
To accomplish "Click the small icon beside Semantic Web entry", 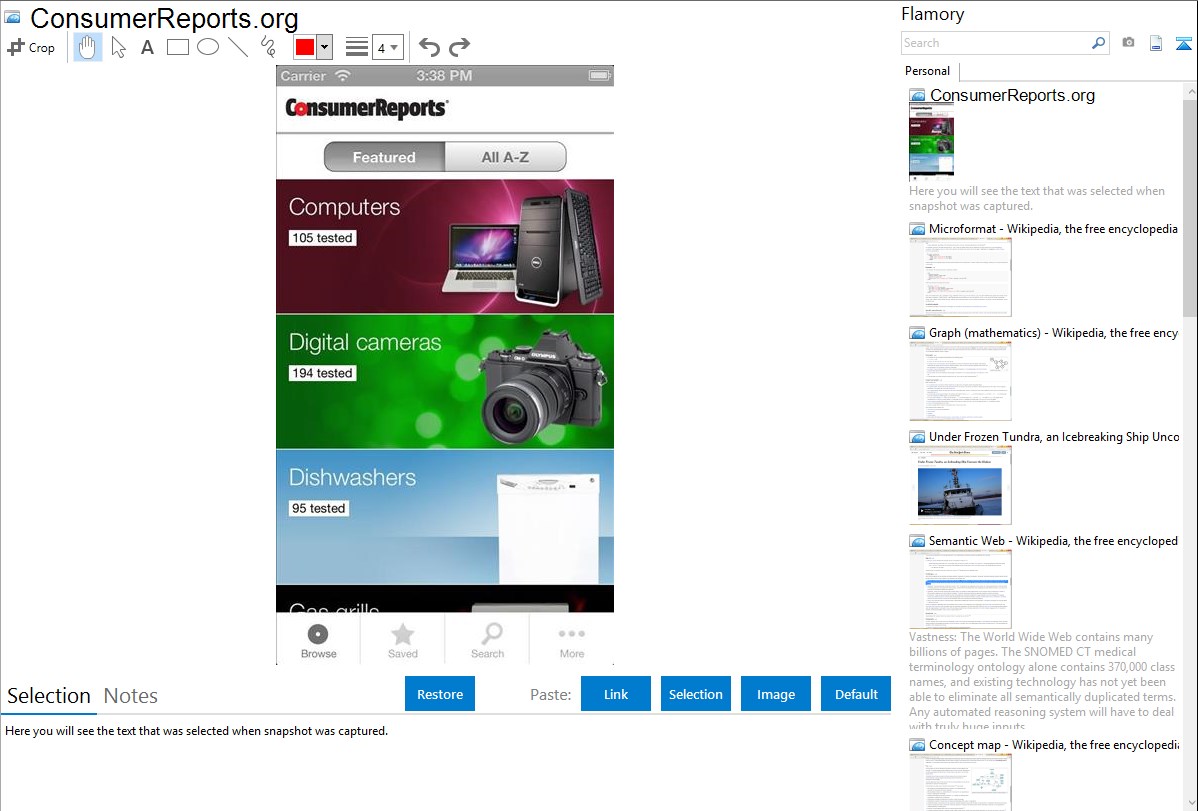I will click(917, 541).
